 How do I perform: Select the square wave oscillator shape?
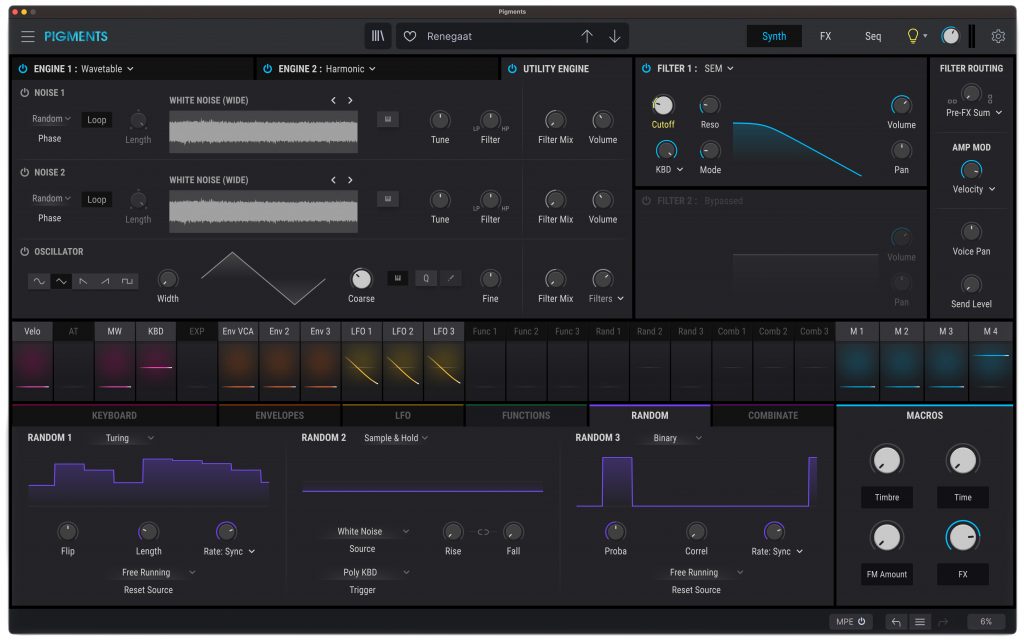coord(128,281)
